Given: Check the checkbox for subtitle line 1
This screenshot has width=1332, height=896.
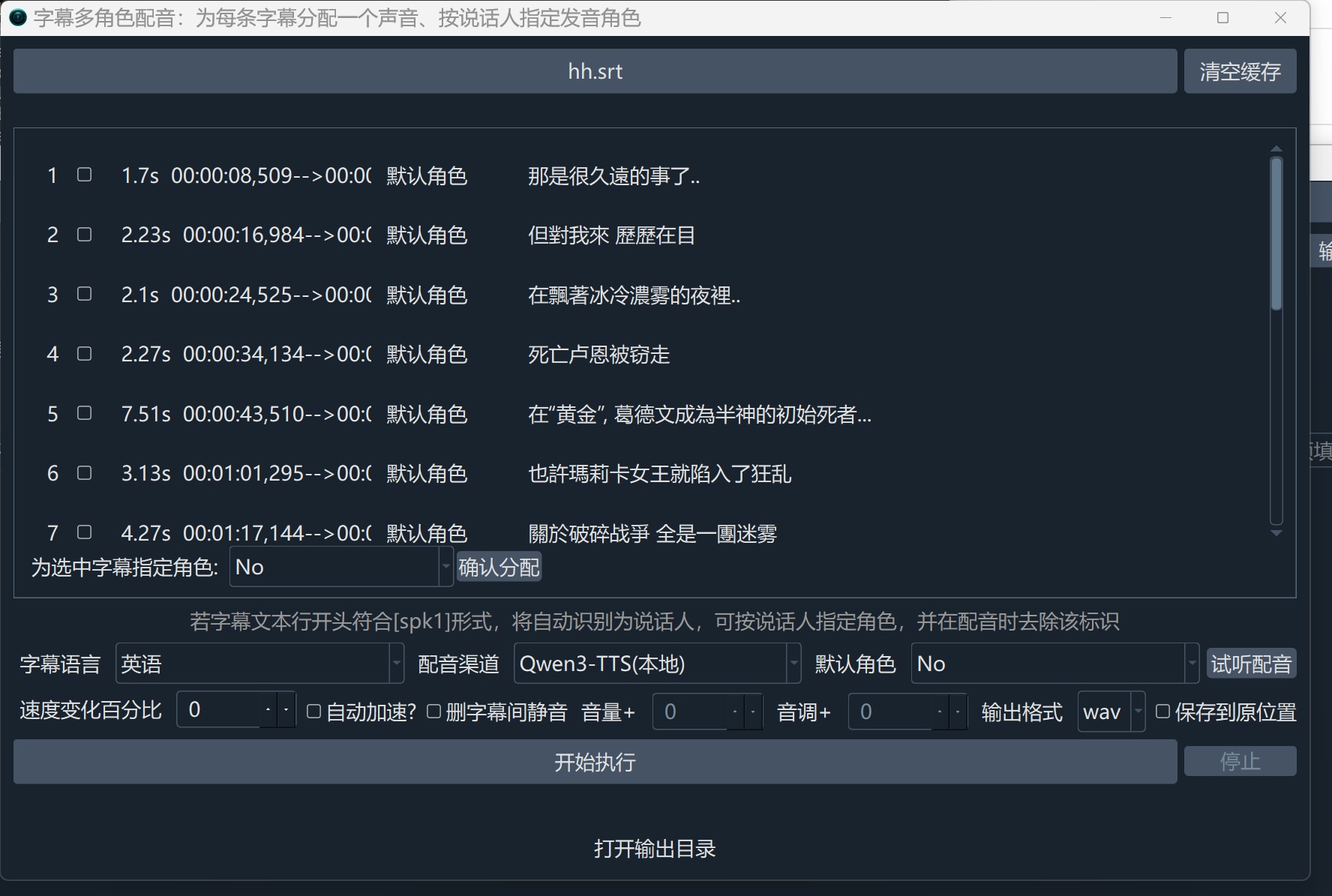Looking at the screenshot, I should coord(85,175).
